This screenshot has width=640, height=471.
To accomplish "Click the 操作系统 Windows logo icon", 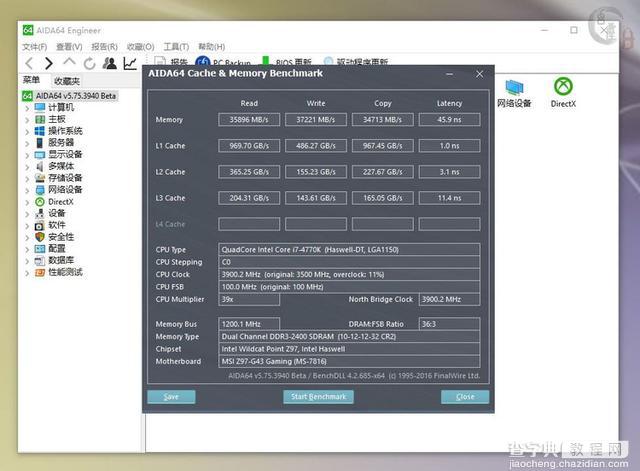I will pyautogui.click(x=40, y=131).
